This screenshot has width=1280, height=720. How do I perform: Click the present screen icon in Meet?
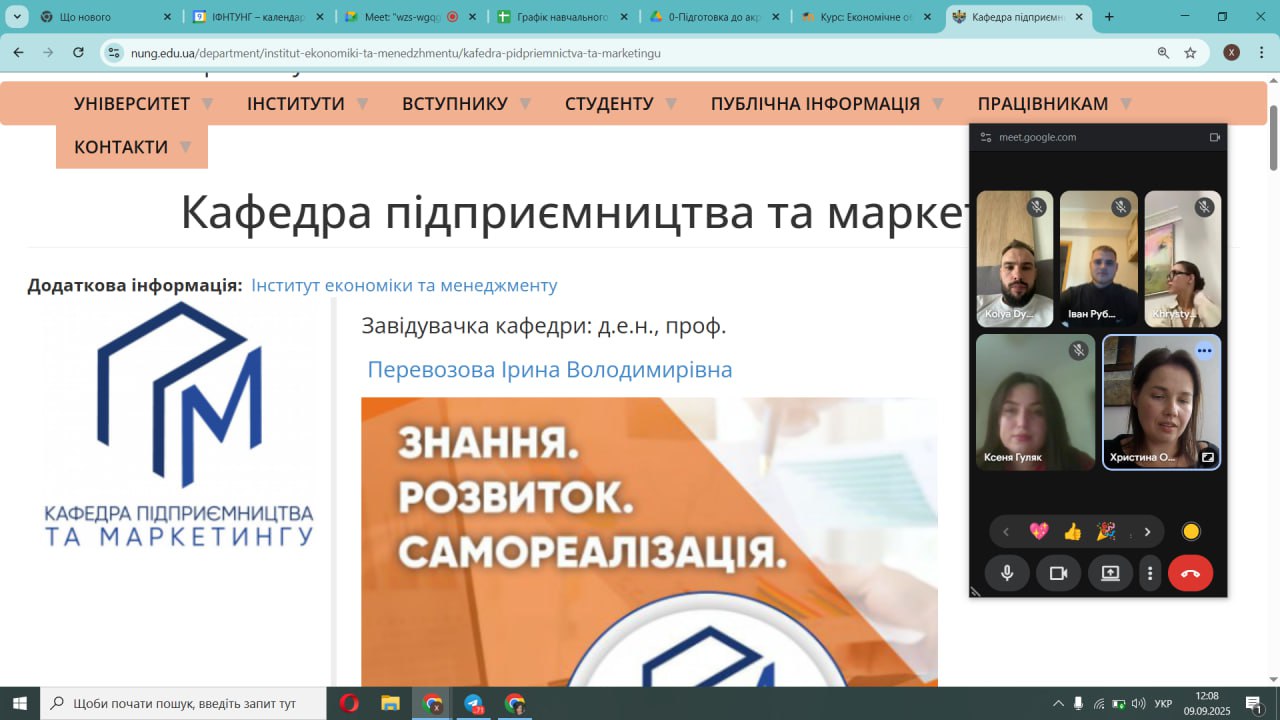(1110, 573)
